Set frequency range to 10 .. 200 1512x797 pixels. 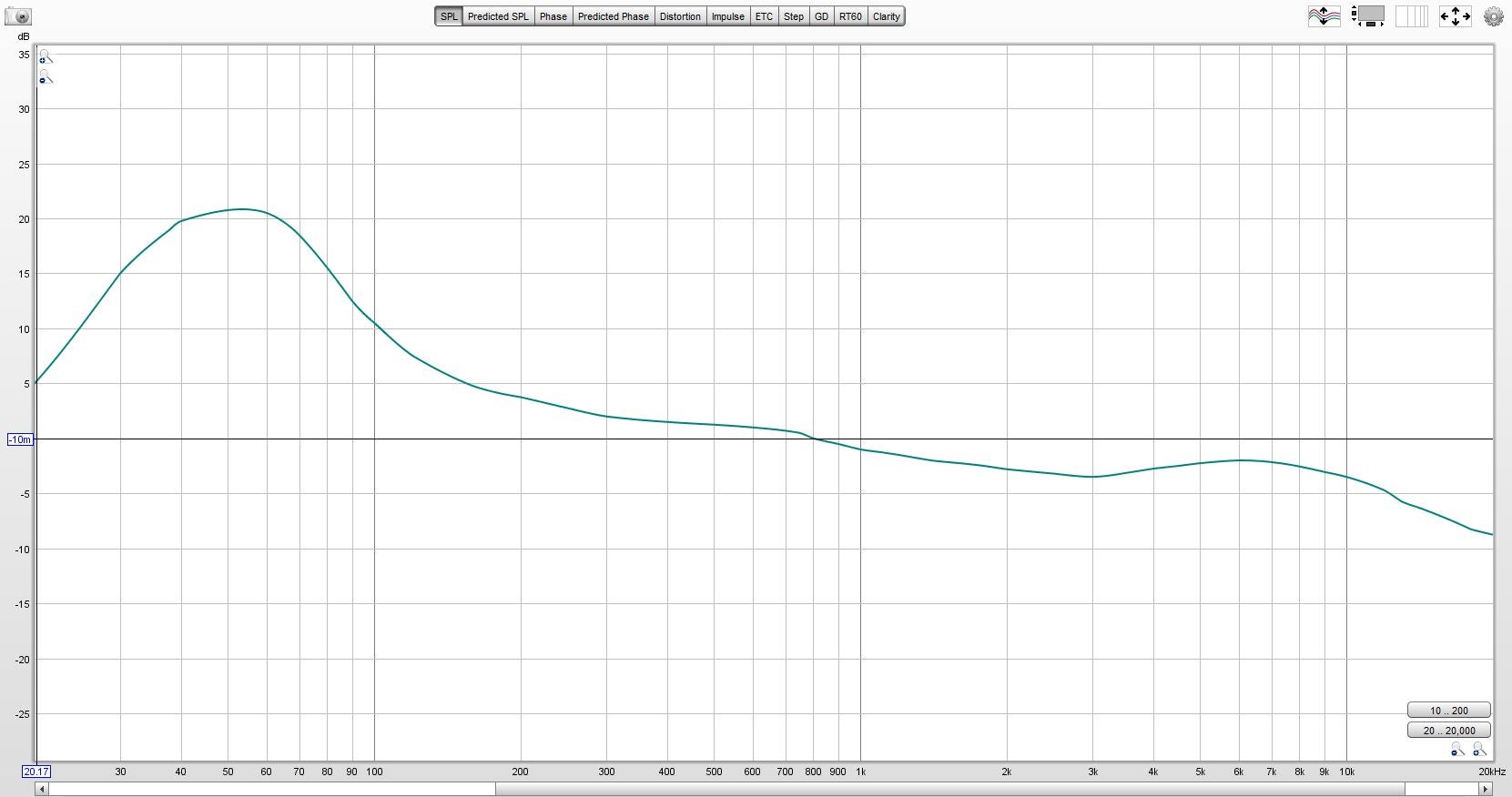[x=1448, y=711]
